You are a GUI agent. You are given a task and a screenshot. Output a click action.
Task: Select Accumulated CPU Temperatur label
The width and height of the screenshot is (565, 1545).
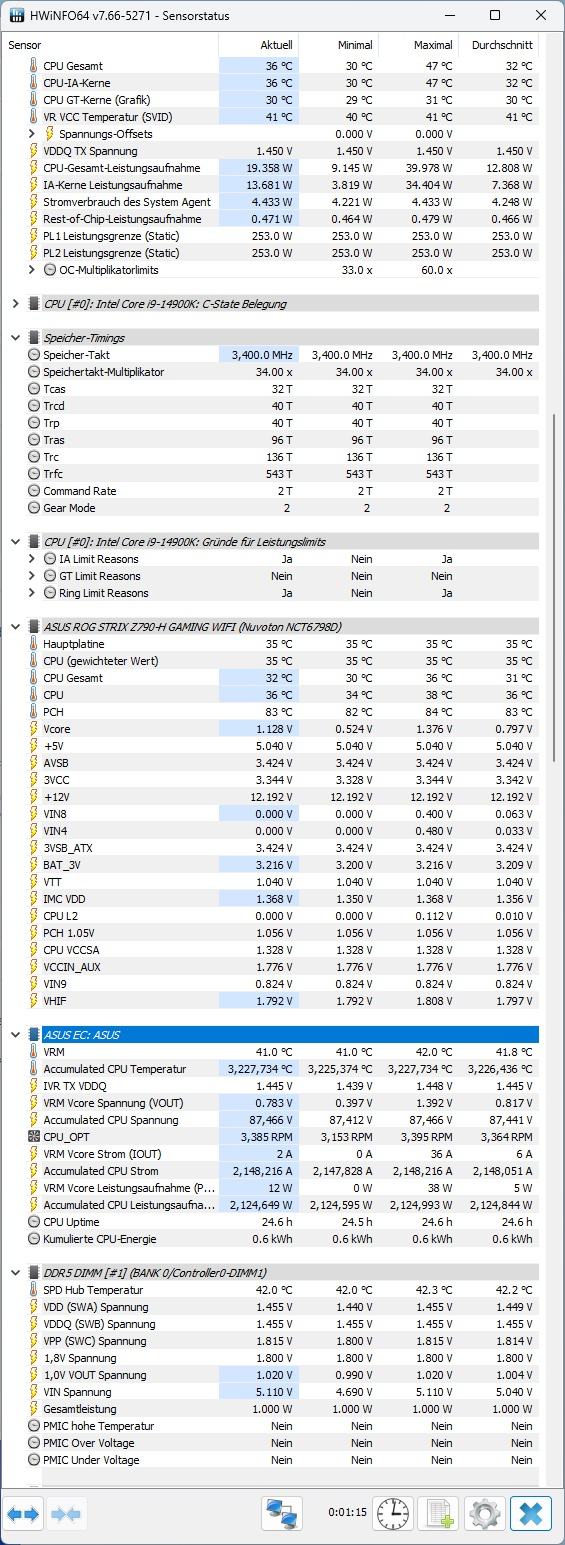tap(115, 1069)
